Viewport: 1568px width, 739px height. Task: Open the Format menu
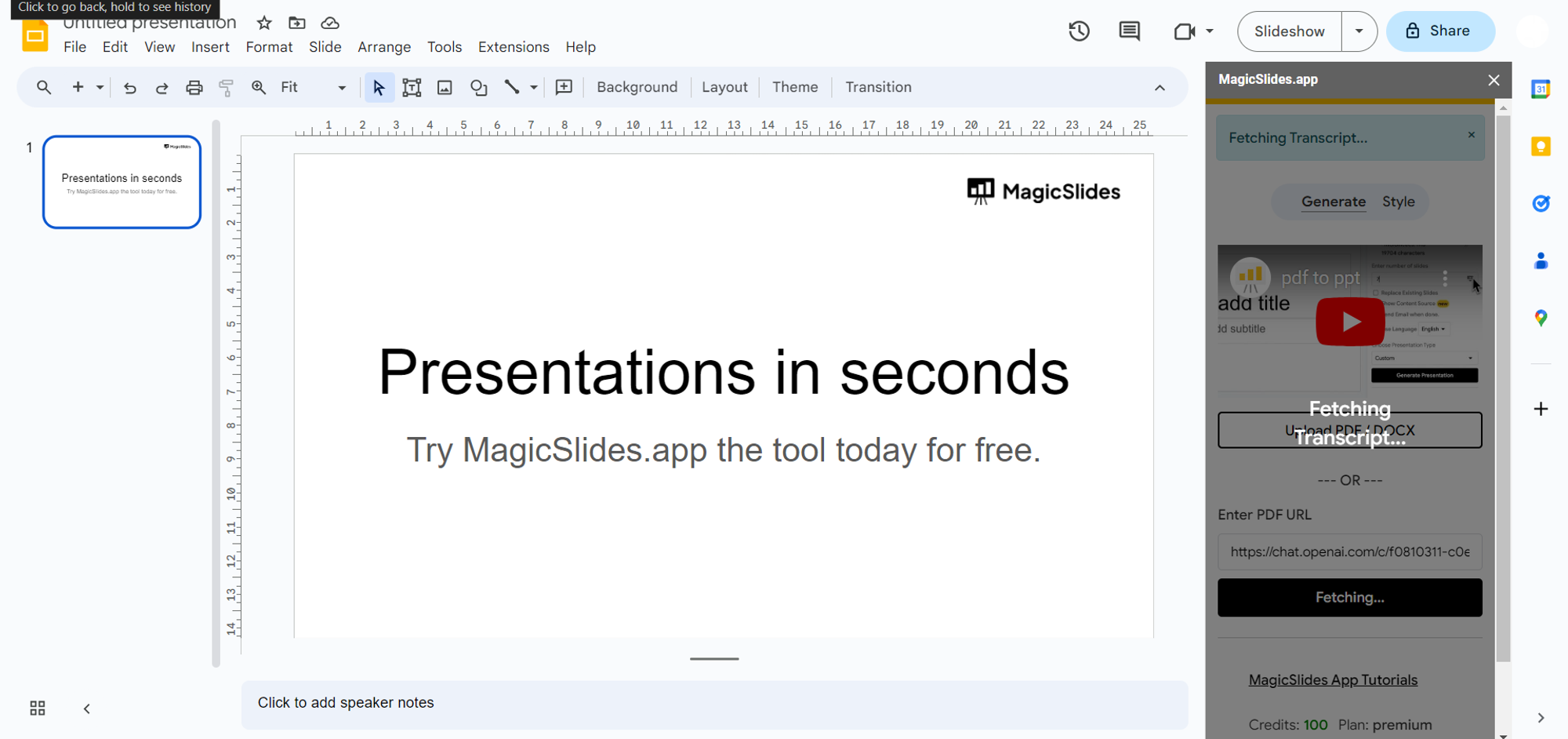(269, 47)
